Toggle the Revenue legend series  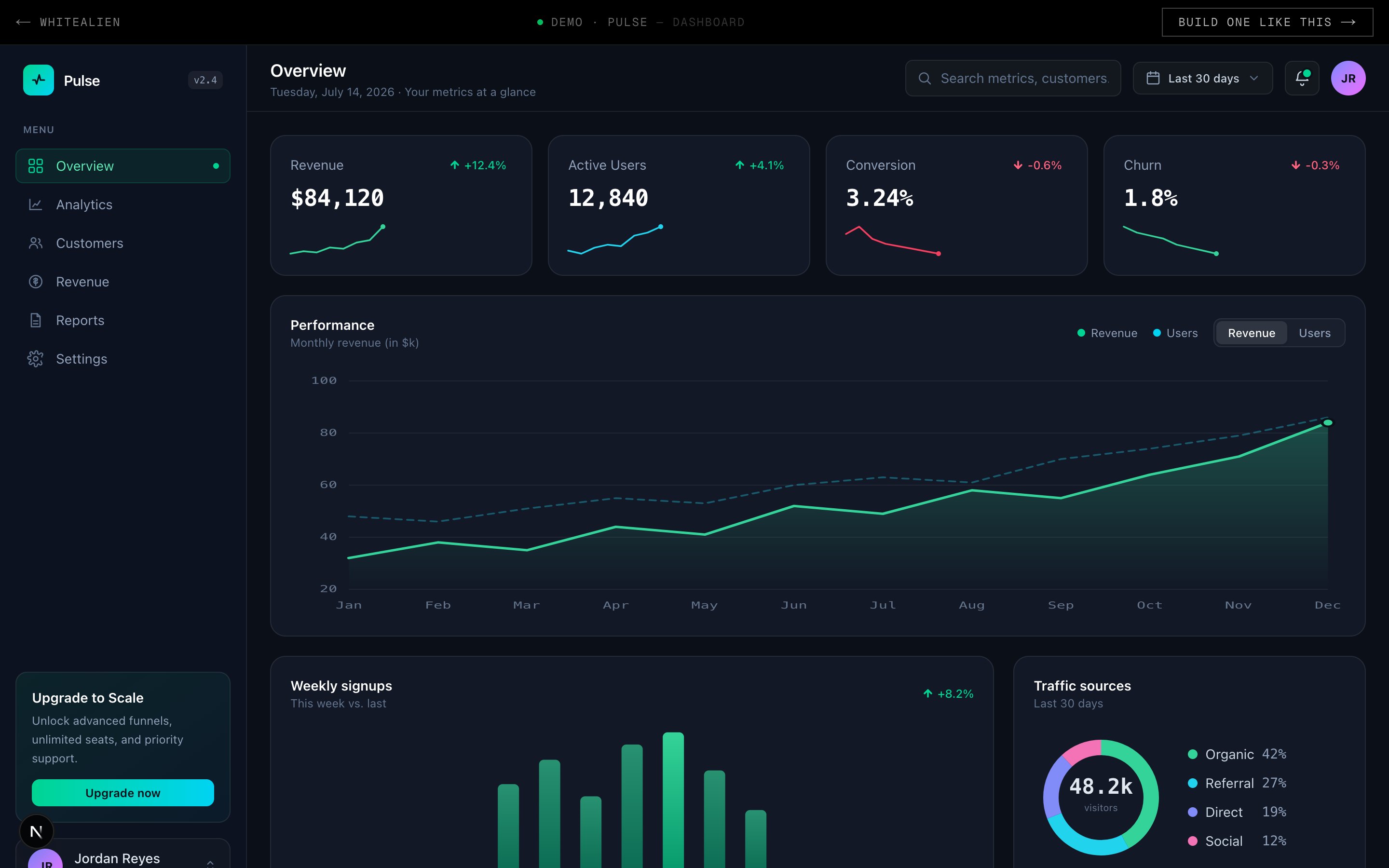(x=1107, y=333)
